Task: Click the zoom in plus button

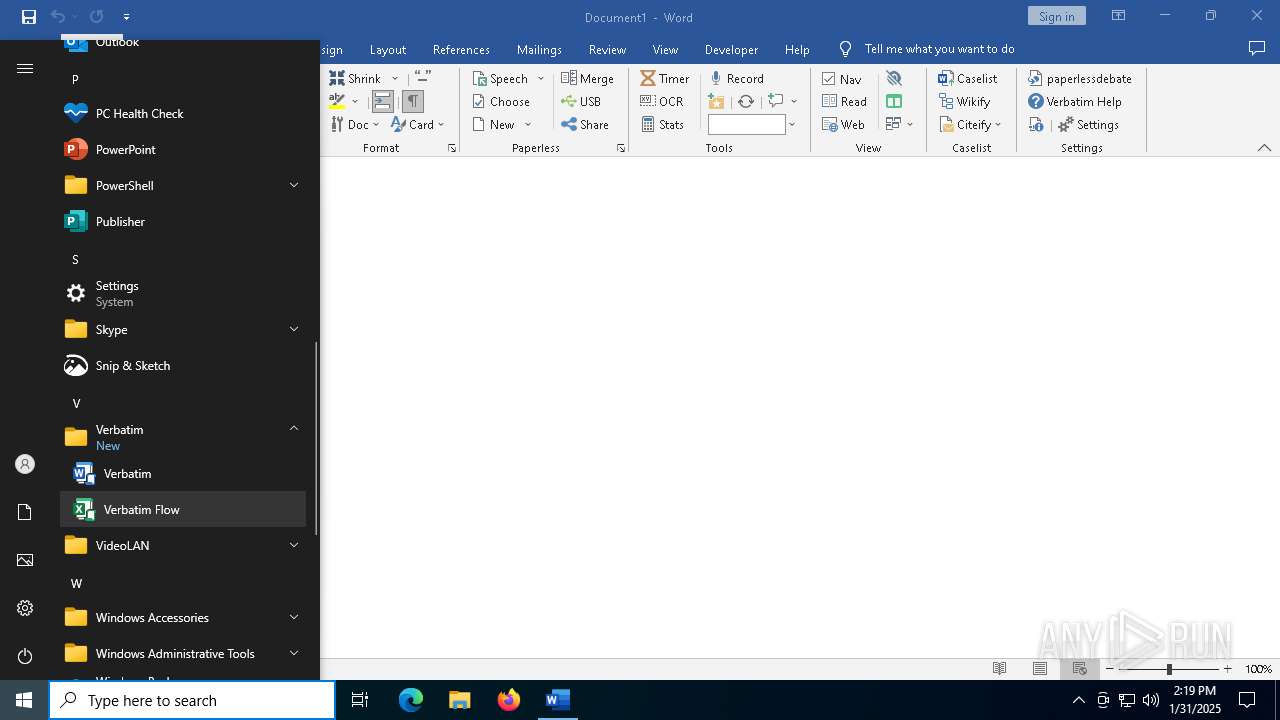Action: coord(1227,669)
